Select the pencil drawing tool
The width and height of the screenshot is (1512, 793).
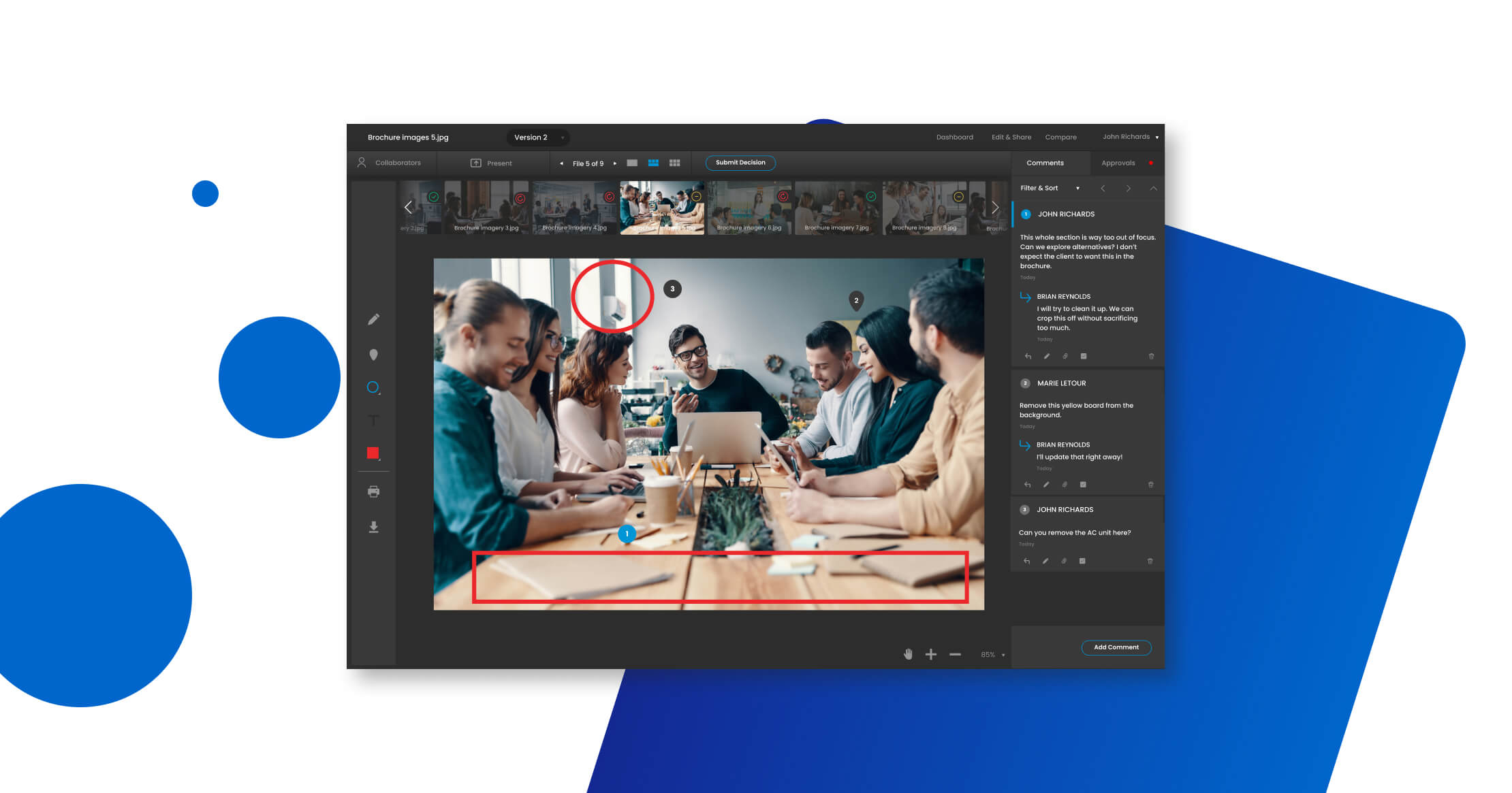374,319
